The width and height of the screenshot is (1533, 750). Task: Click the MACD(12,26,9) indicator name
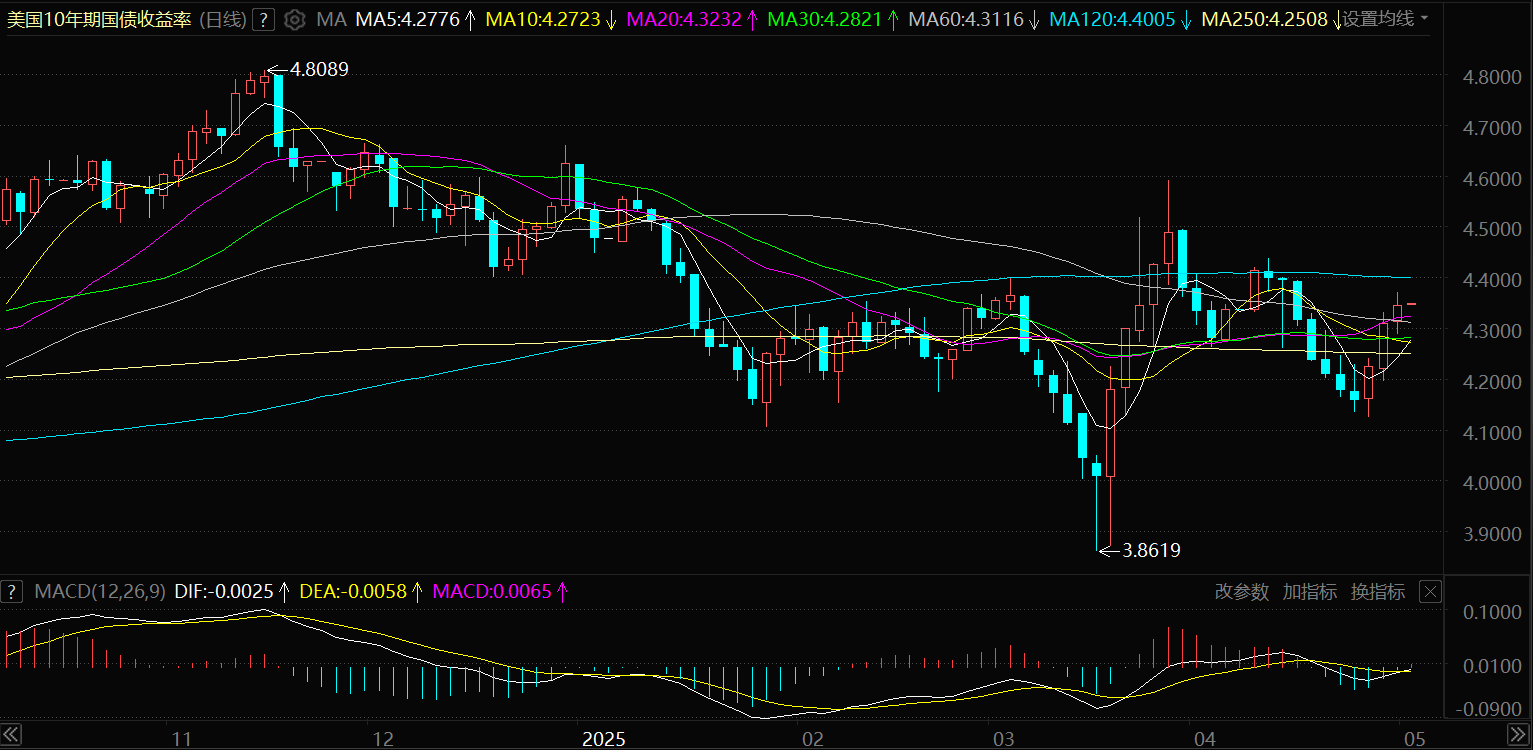click(100, 591)
